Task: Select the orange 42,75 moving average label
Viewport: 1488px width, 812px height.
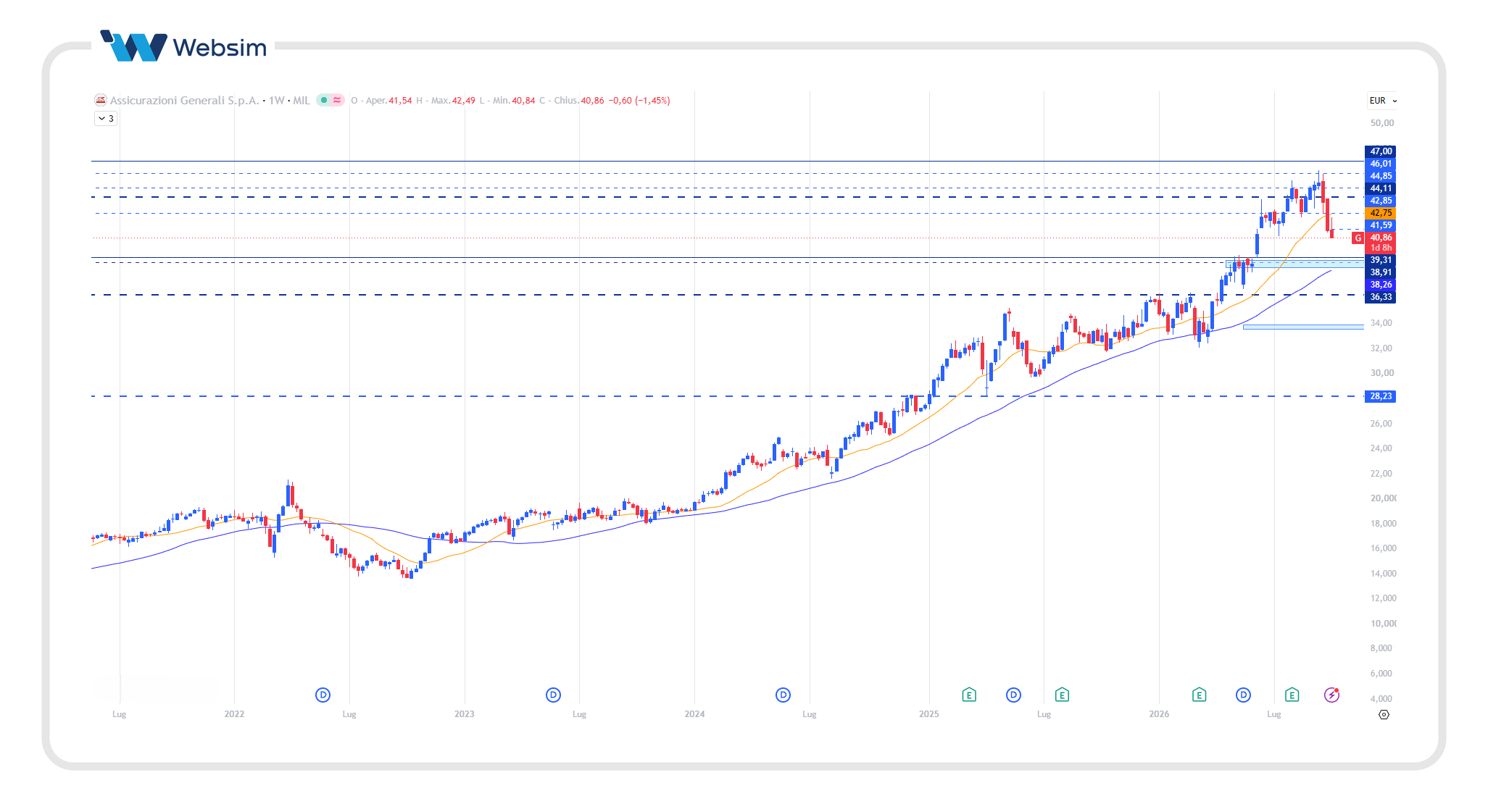Action: (1380, 213)
